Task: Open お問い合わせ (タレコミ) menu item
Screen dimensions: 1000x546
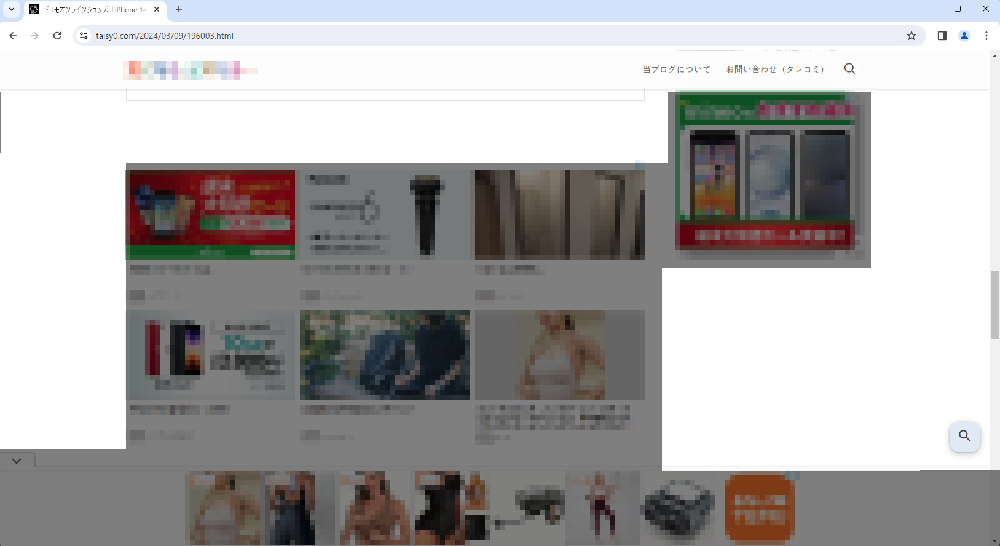Action: coord(775,70)
